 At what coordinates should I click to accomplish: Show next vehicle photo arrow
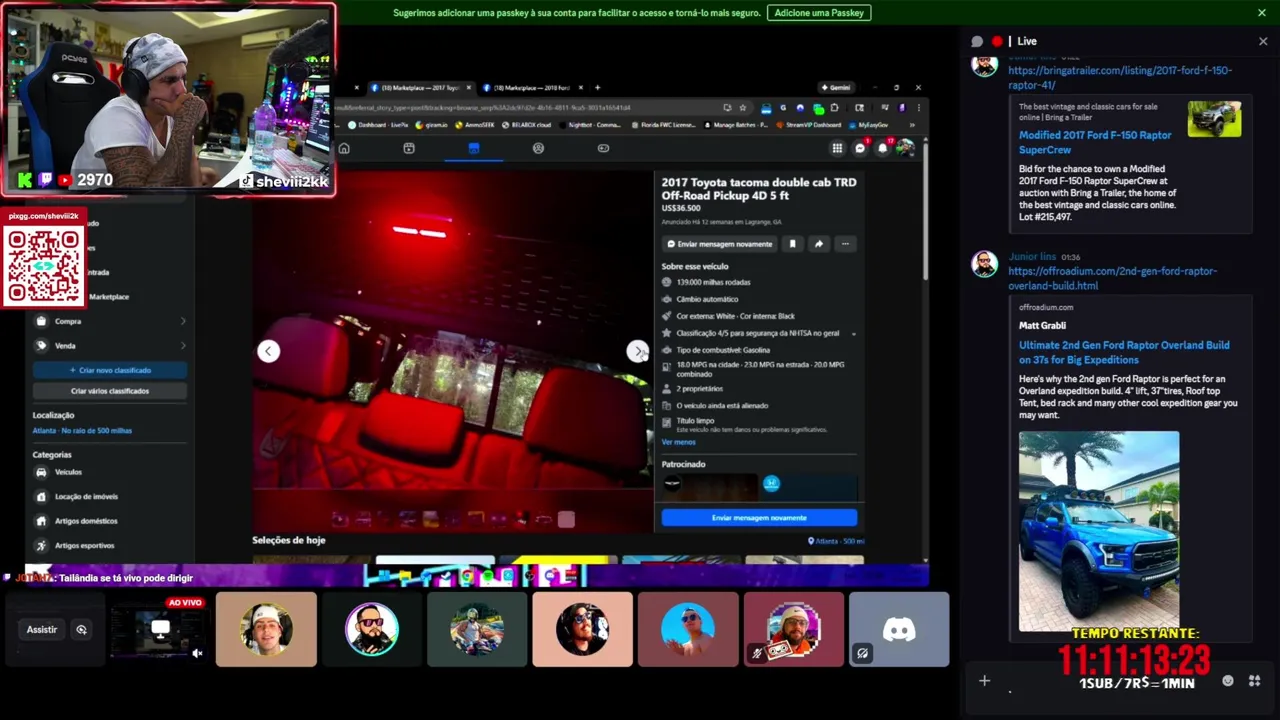click(x=637, y=351)
